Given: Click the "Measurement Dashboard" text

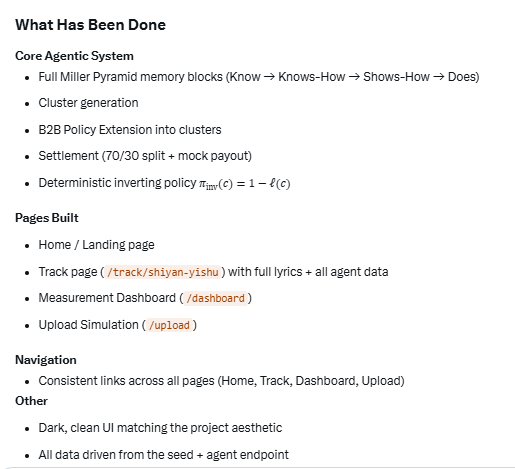Looking at the screenshot, I should pyautogui.click(x=107, y=298).
